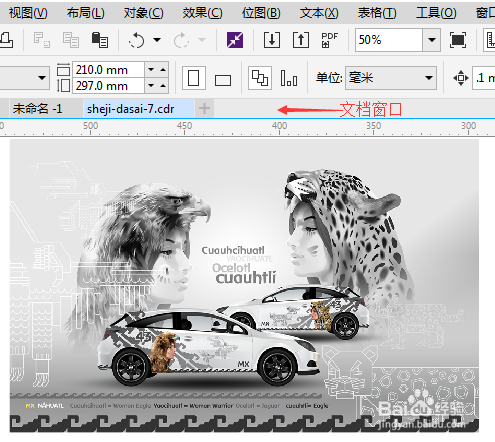Expand the 50% zoom level dropdown

click(432, 40)
